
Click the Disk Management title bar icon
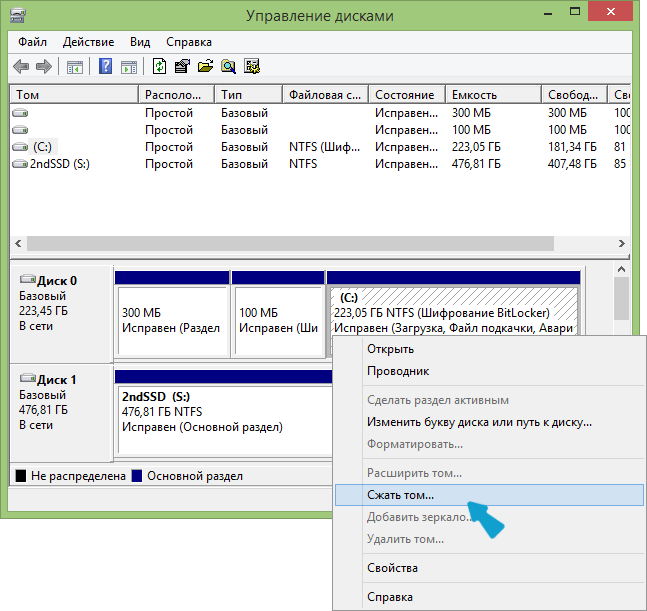point(18,16)
